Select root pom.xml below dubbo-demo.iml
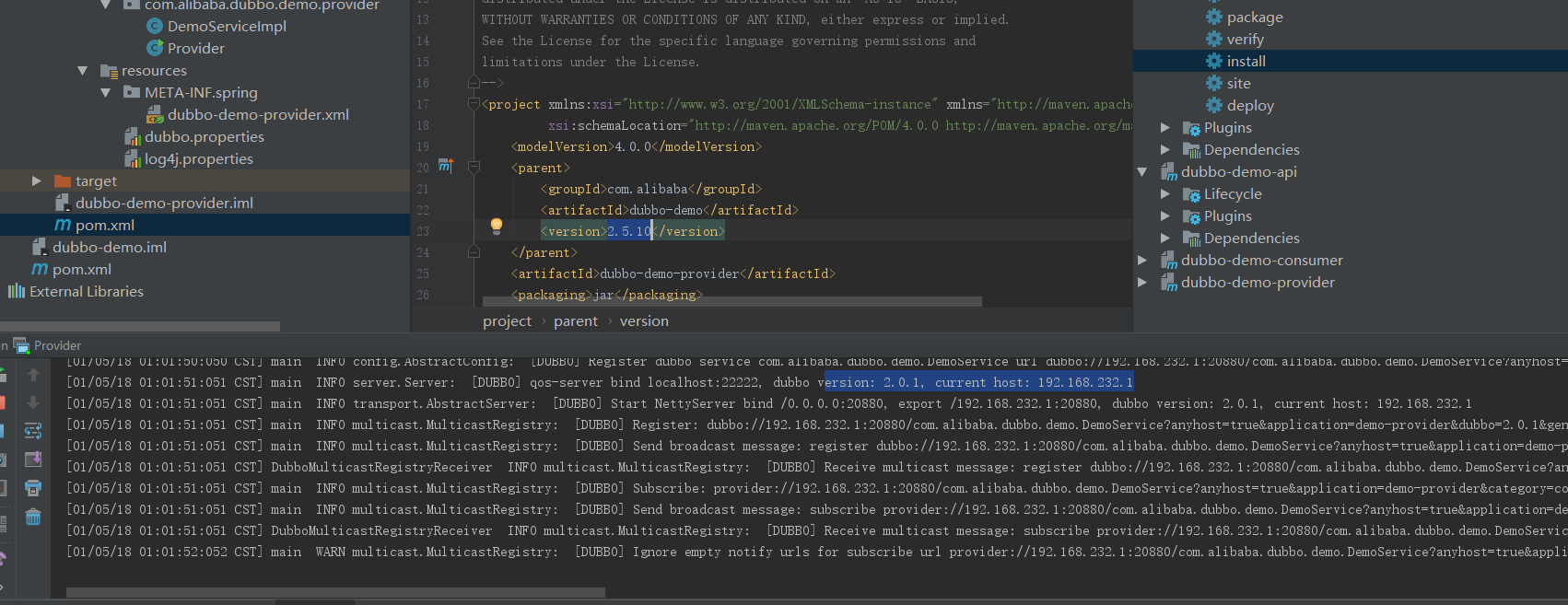 (82, 269)
